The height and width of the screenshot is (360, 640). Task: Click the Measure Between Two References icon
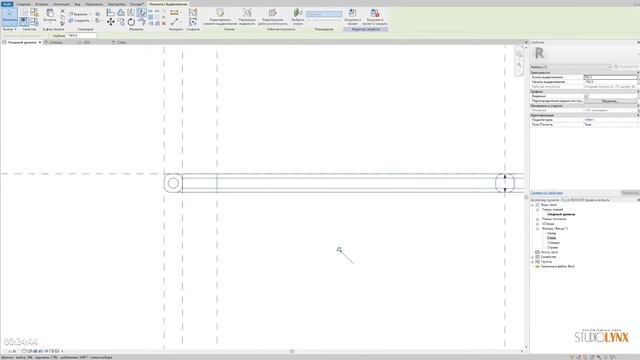(x=174, y=22)
